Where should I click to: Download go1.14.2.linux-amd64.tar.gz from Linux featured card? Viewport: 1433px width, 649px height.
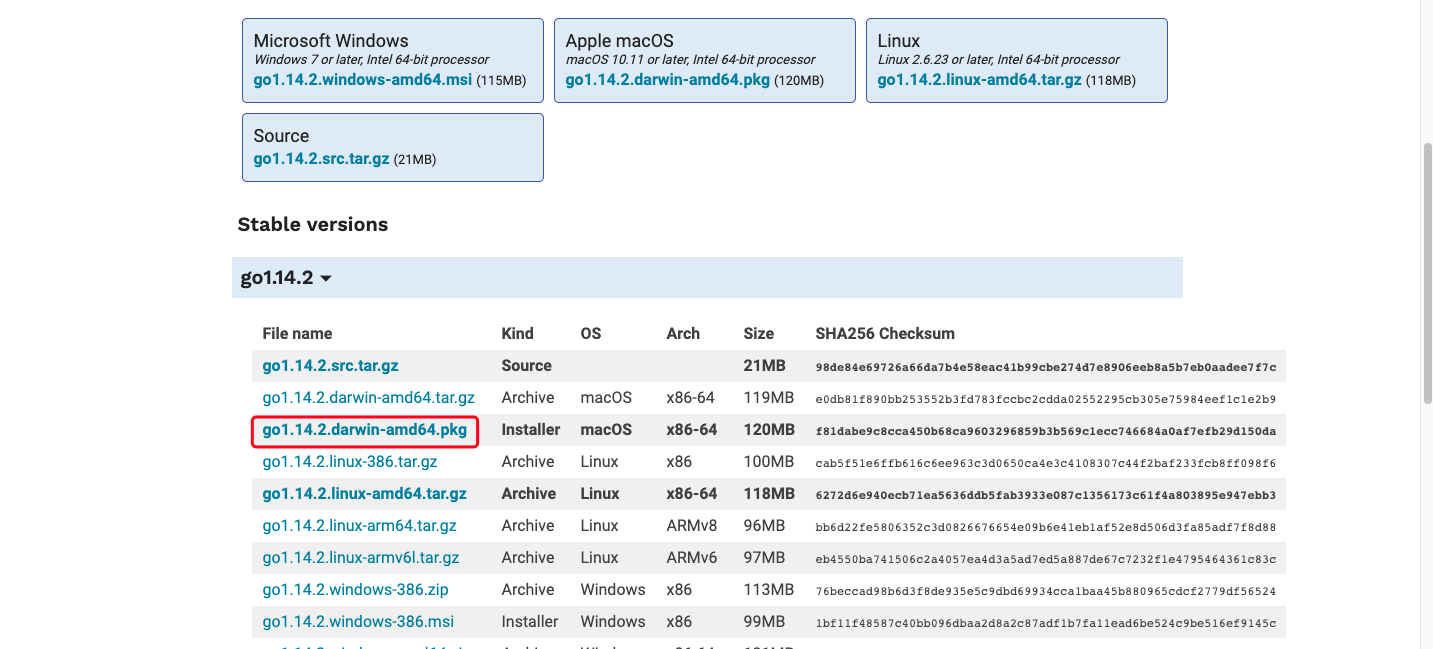point(979,80)
